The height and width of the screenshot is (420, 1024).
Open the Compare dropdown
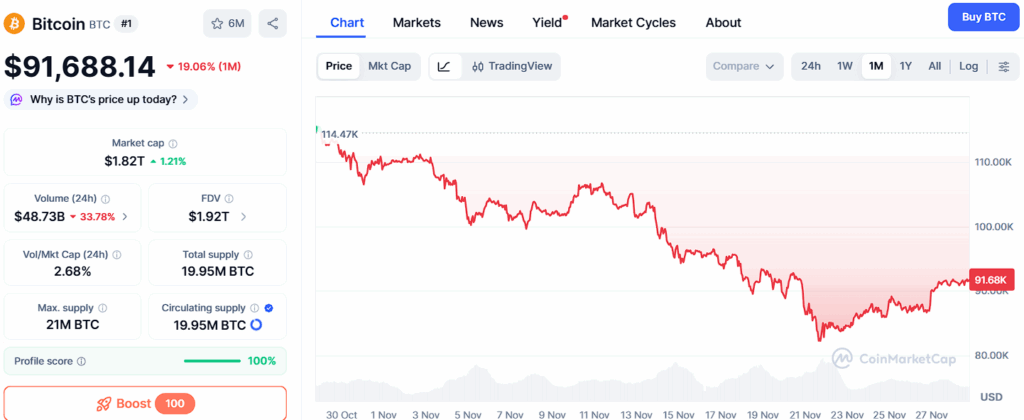pos(743,67)
